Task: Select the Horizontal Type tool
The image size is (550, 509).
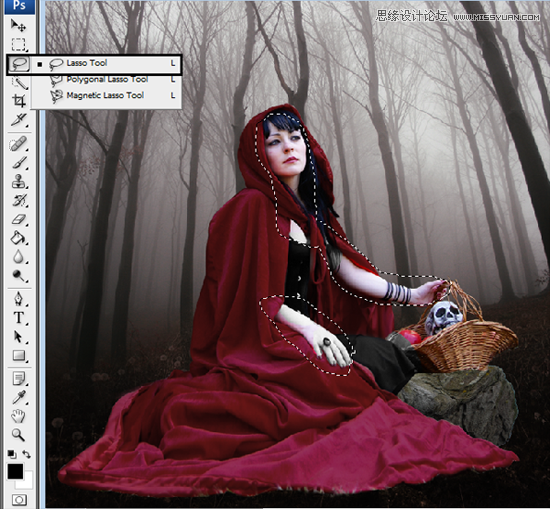Action: tap(19, 318)
